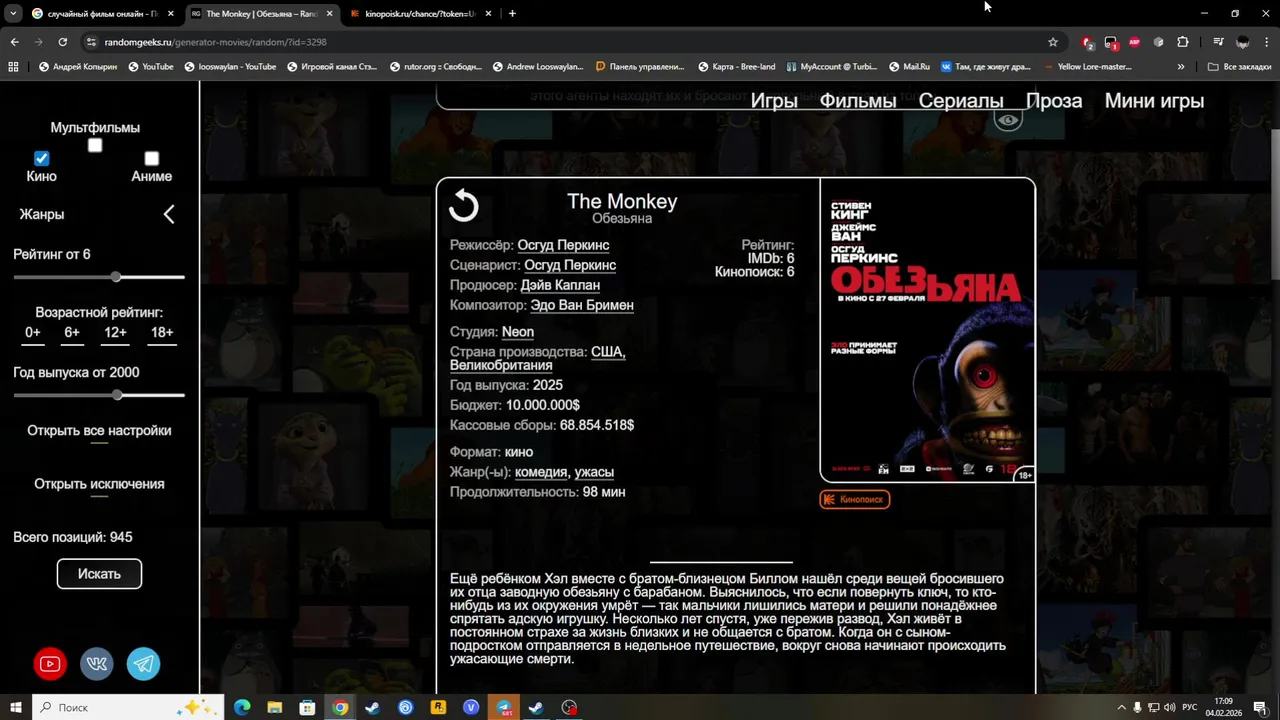The image size is (1280, 720).
Task: Expand the Жанры section with the arrow
Action: [x=169, y=214]
